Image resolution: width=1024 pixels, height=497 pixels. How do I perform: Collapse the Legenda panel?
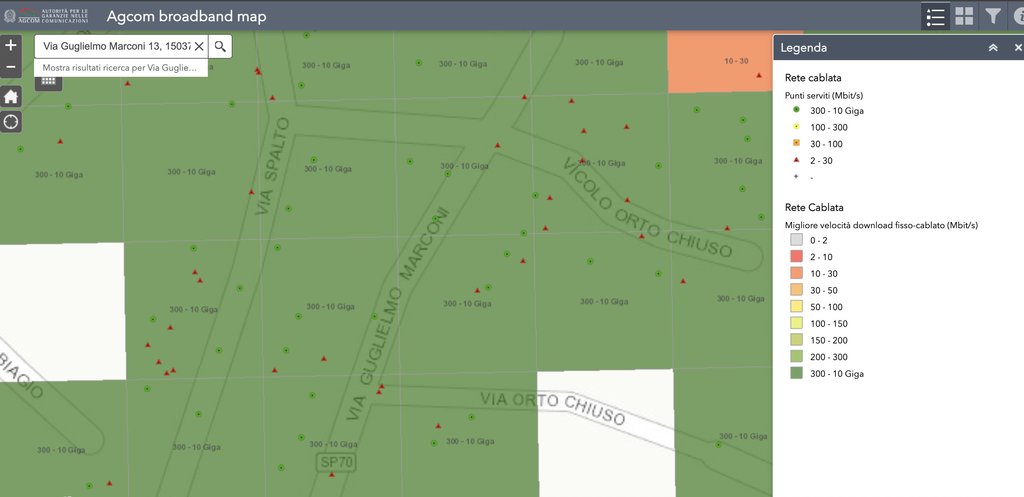pyautogui.click(x=992, y=48)
